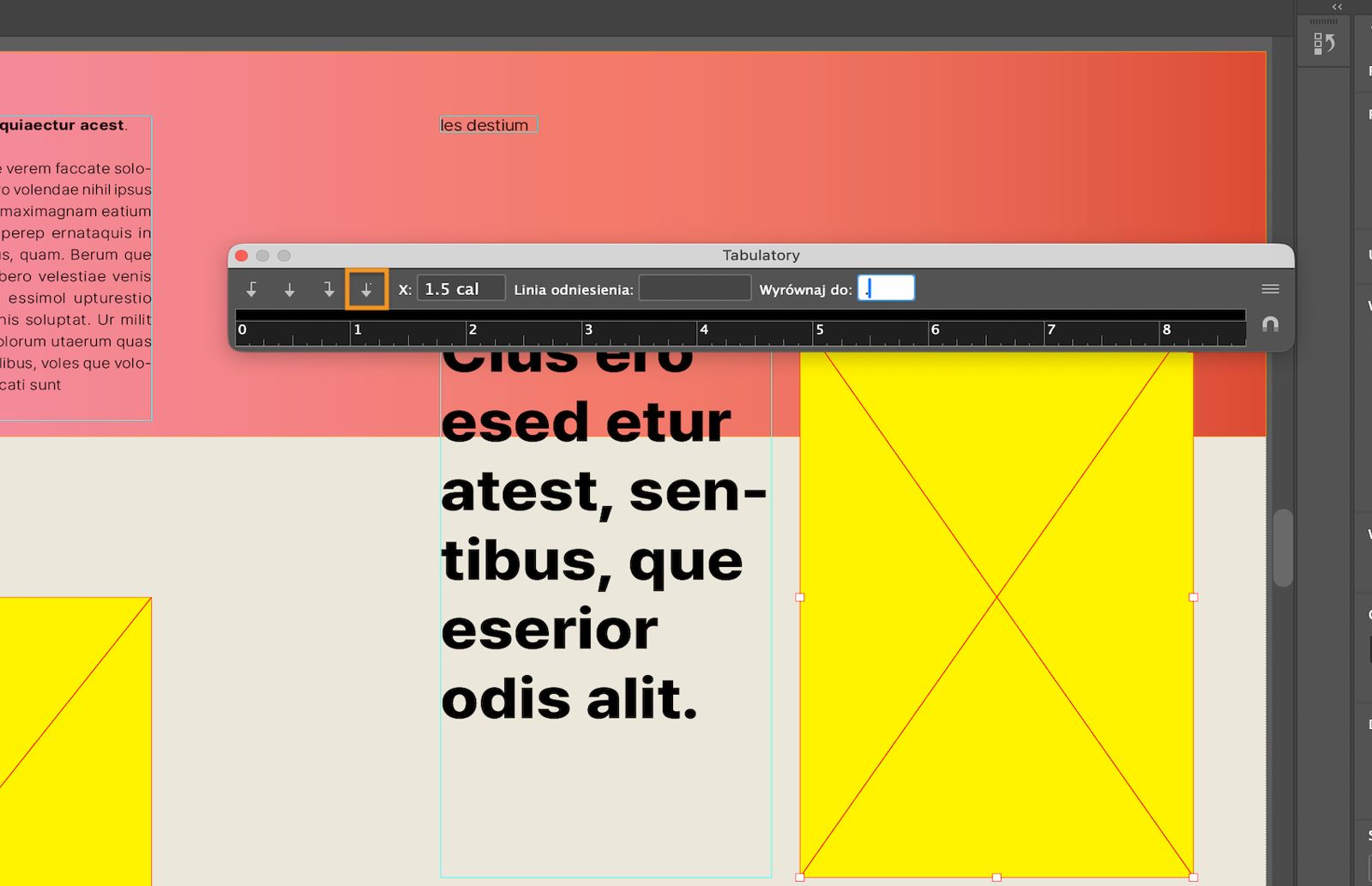Click the 'tibus, que' headline line
Screen dimensions: 1372x886
(x=593, y=562)
